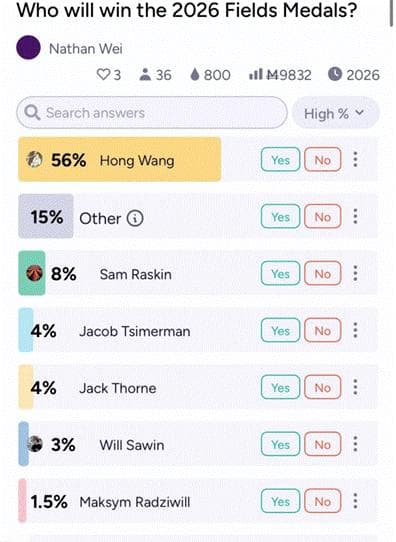The height and width of the screenshot is (542, 396).
Task: Open the High % sort dropdown
Action: 336,113
